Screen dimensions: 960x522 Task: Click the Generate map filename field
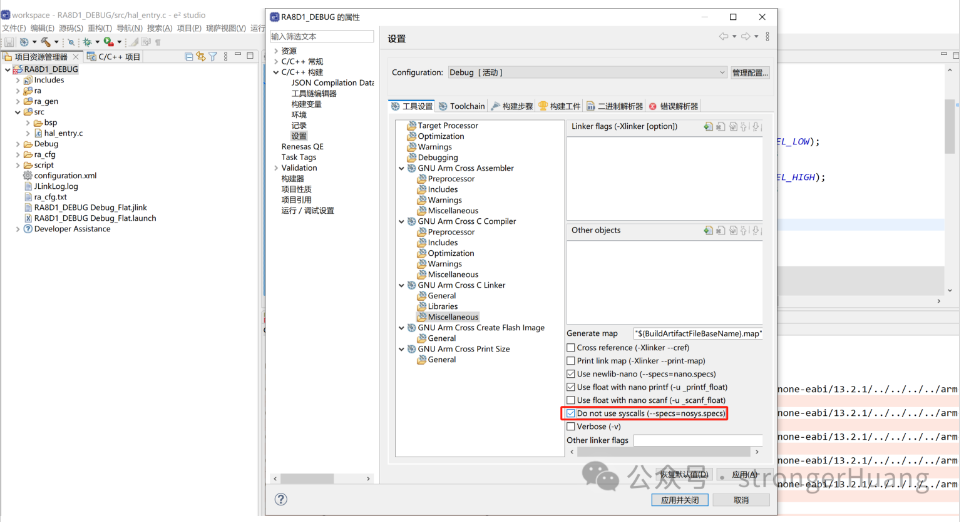(x=698, y=334)
